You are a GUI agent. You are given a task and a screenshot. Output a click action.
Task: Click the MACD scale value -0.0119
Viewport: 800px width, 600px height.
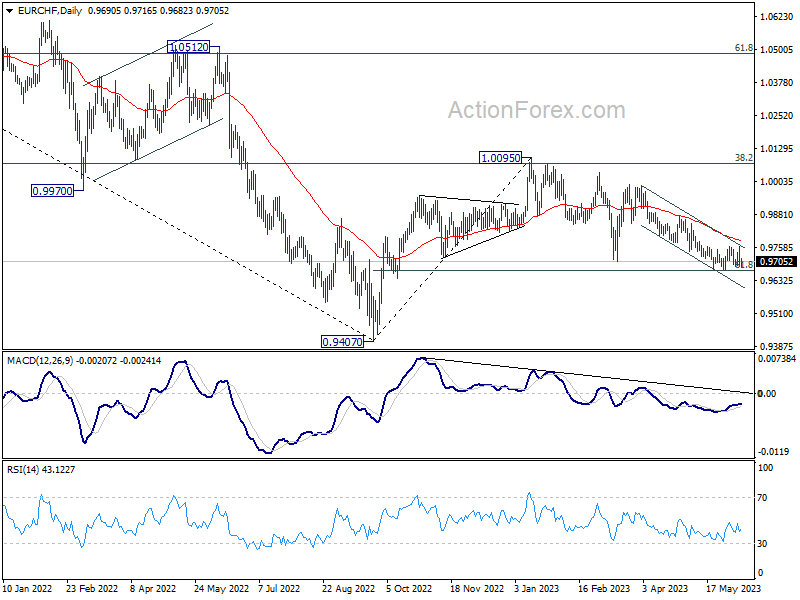pos(773,452)
